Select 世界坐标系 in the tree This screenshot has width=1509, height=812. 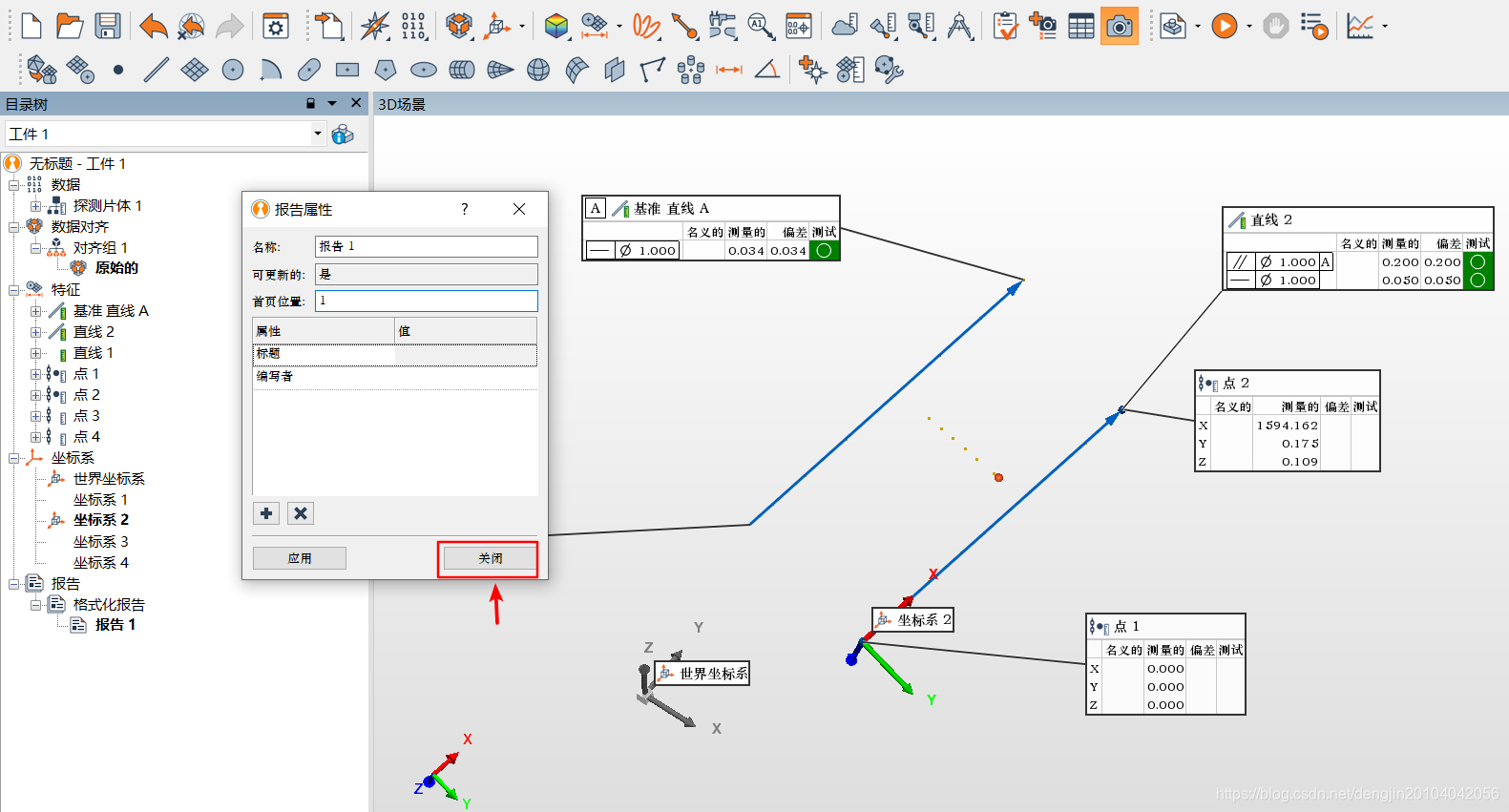coord(109,478)
